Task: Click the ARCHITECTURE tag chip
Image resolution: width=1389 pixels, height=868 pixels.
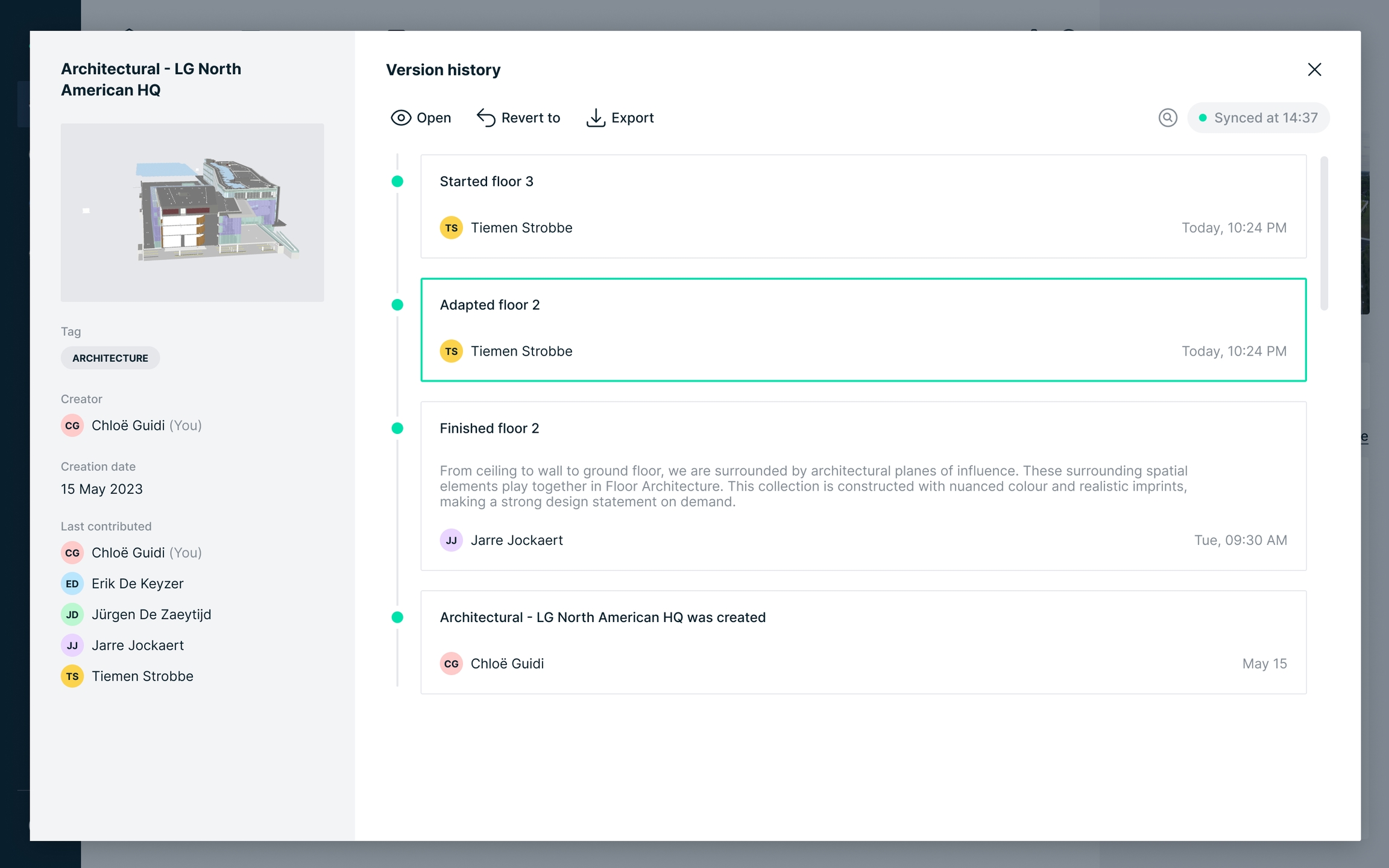Action: (x=110, y=358)
